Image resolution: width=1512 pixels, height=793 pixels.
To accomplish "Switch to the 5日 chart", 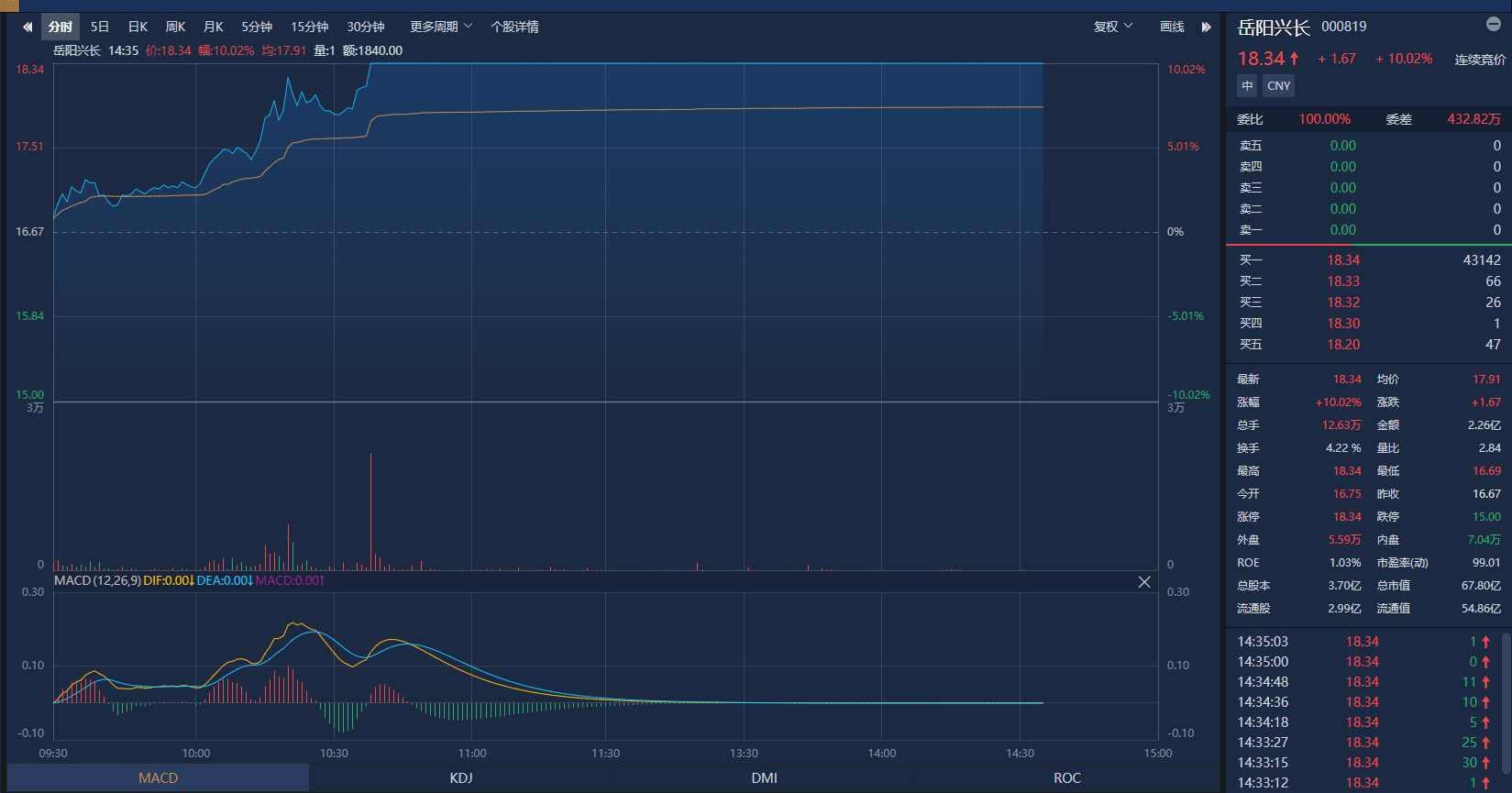I will tap(100, 28).
